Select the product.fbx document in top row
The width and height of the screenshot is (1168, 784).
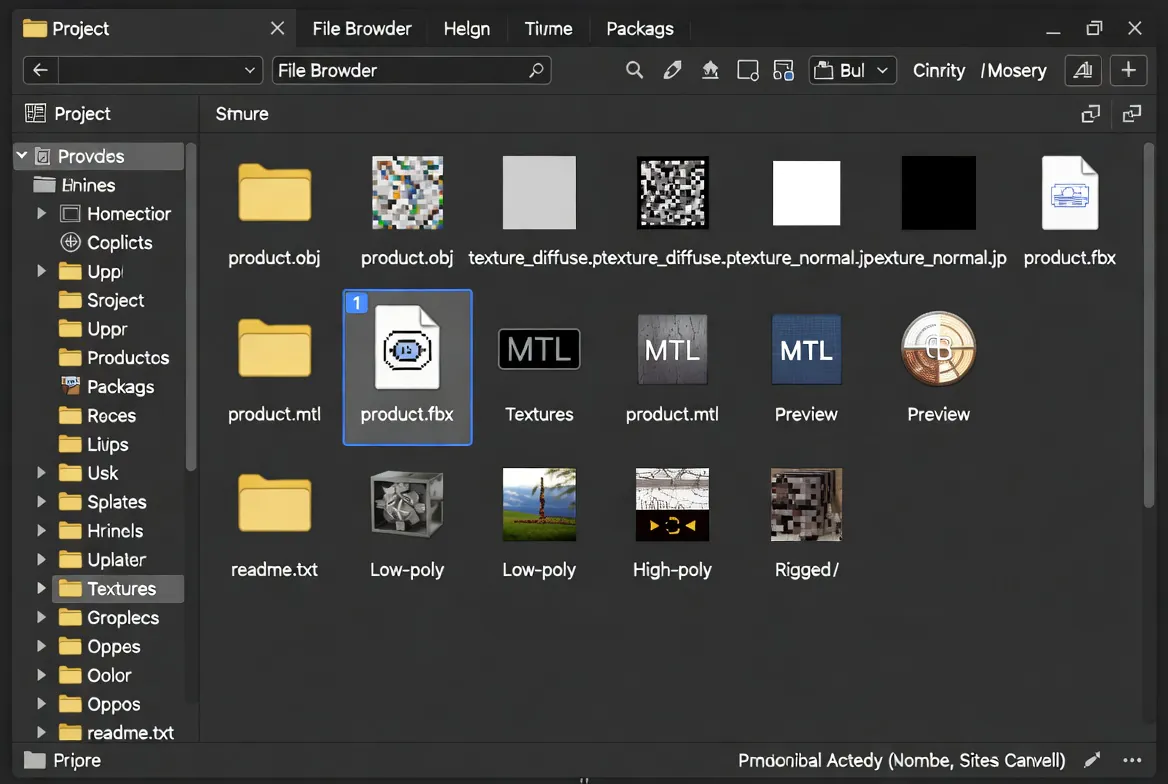(1070, 192)
